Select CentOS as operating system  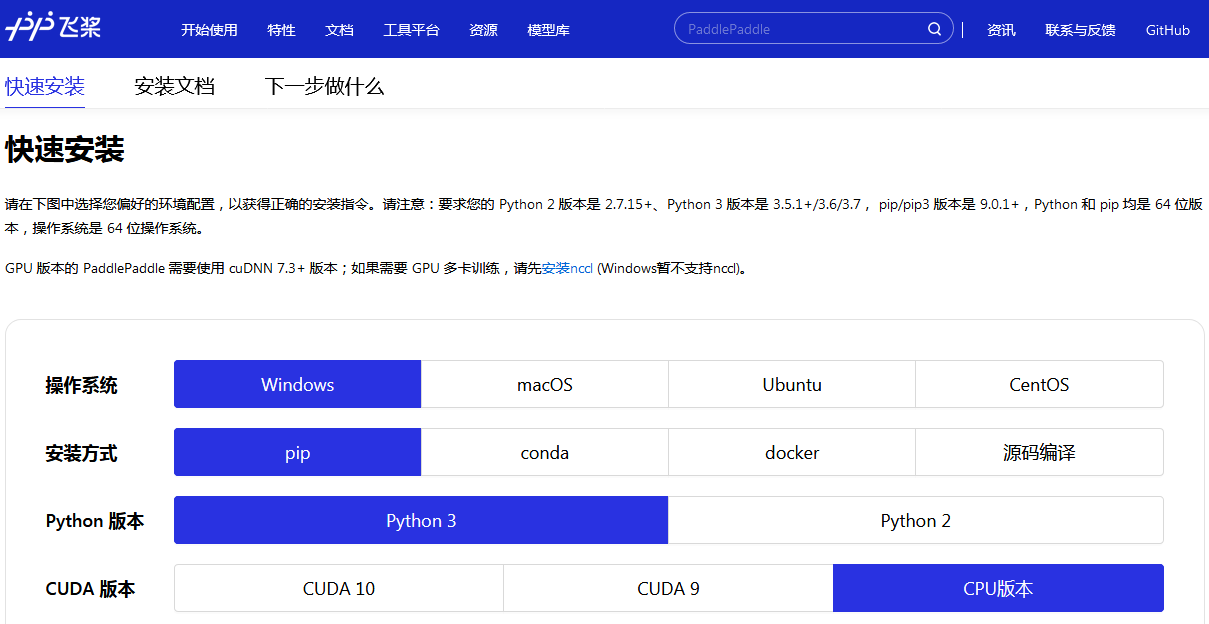point(1039,384)
